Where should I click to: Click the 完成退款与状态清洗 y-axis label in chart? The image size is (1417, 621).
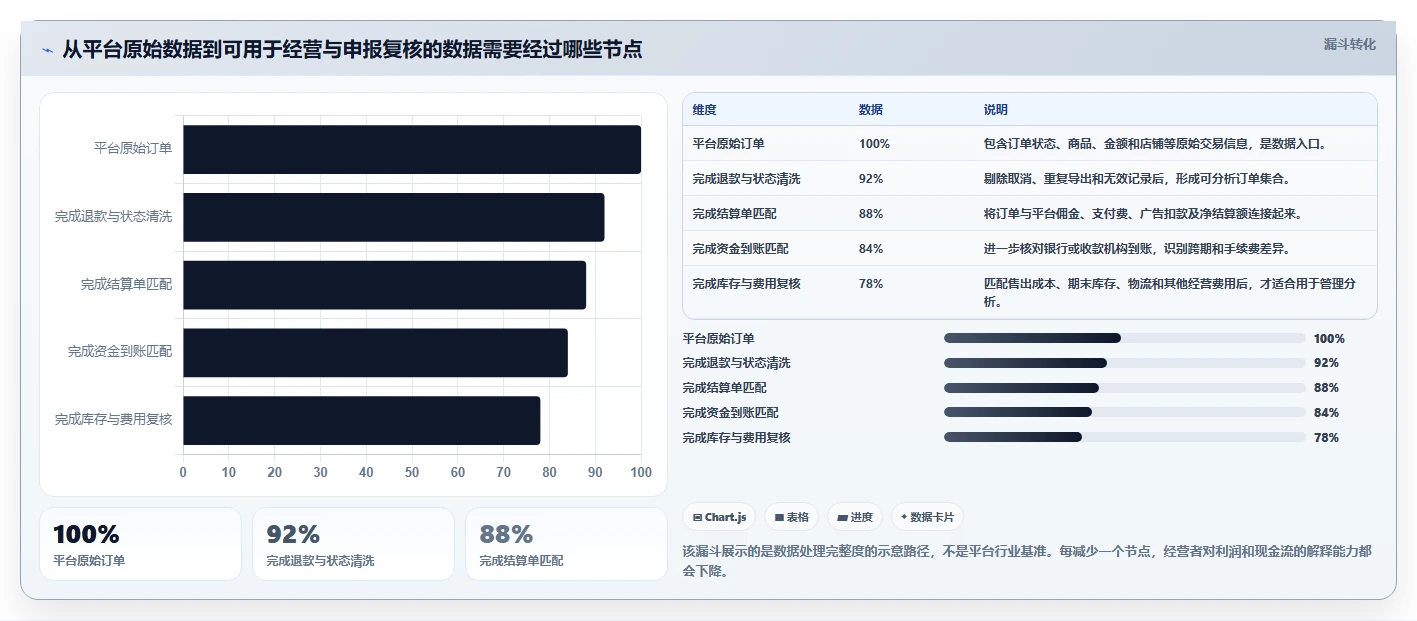(x=114, y=216)
